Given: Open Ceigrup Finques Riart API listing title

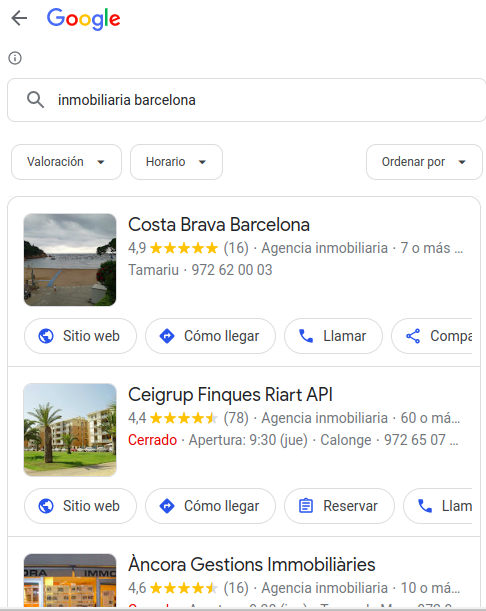Looking at the screenshot, I should click(x=230, y=395).
